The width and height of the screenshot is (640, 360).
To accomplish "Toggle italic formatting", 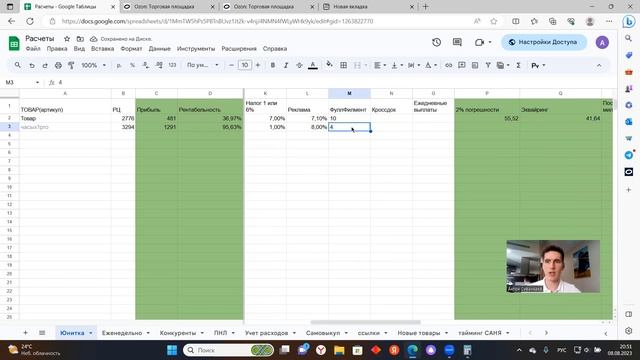I will coord(286,65).
